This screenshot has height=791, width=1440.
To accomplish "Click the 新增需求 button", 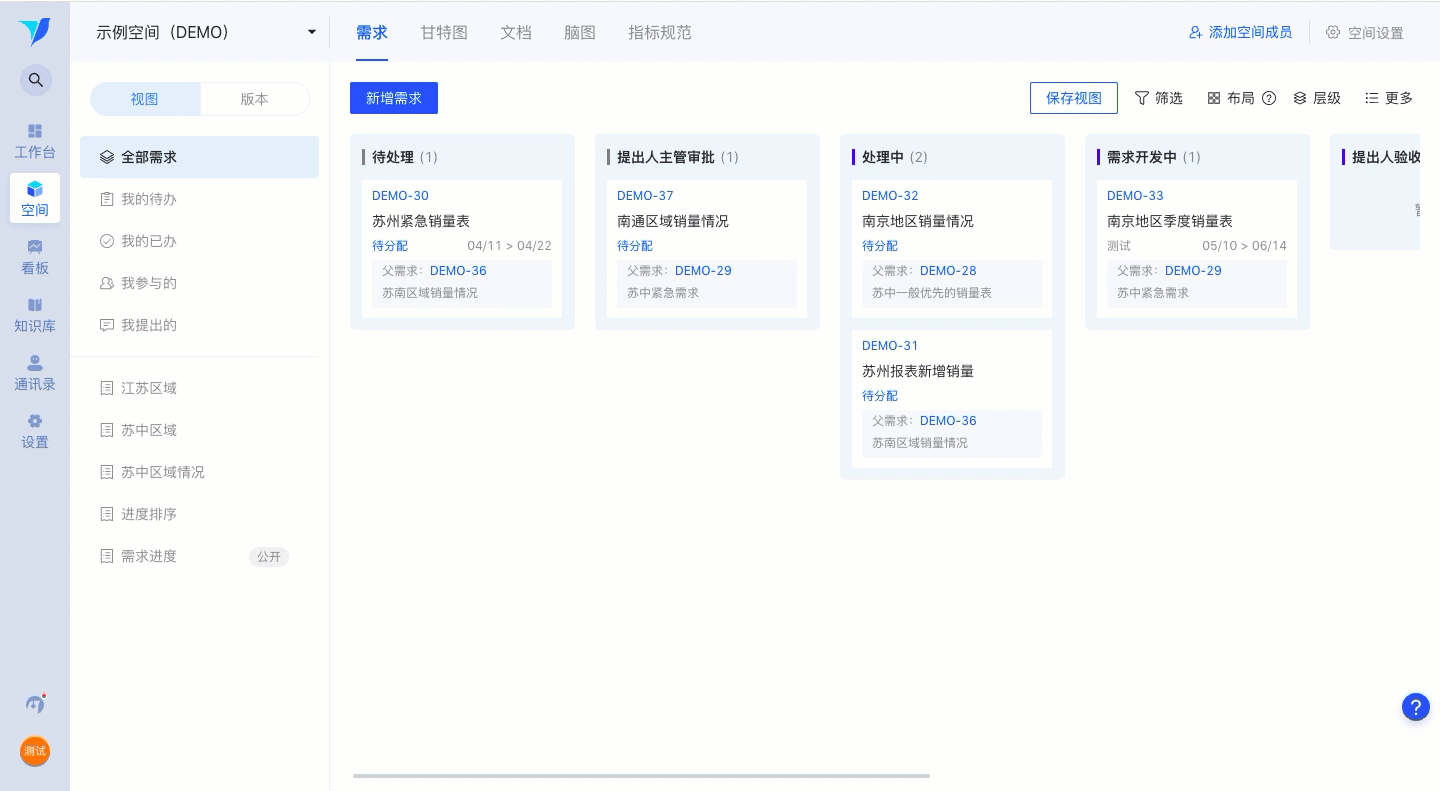I will tap(394, 98).
